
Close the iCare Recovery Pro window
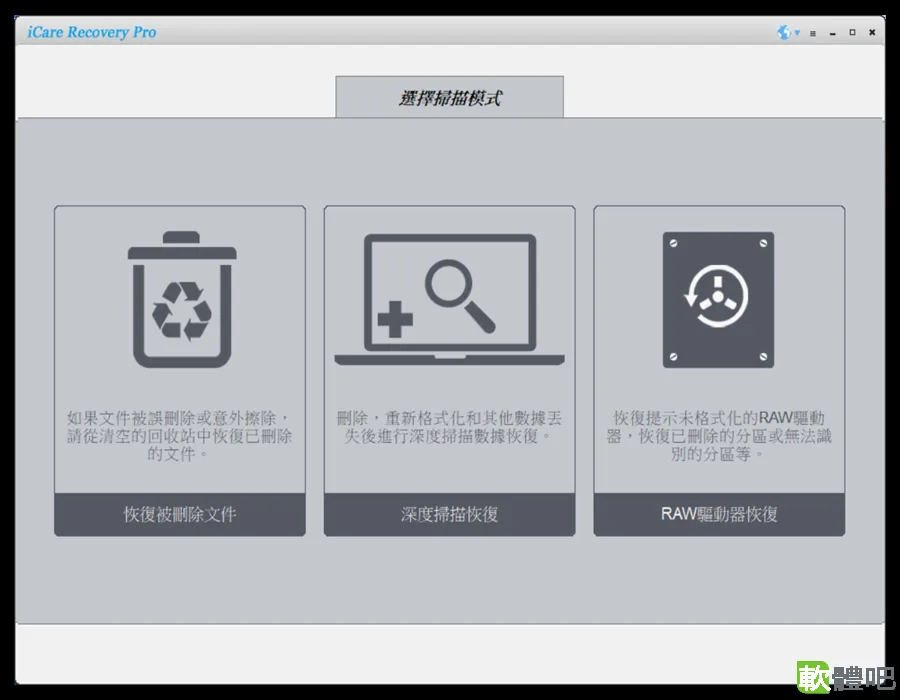872,33
